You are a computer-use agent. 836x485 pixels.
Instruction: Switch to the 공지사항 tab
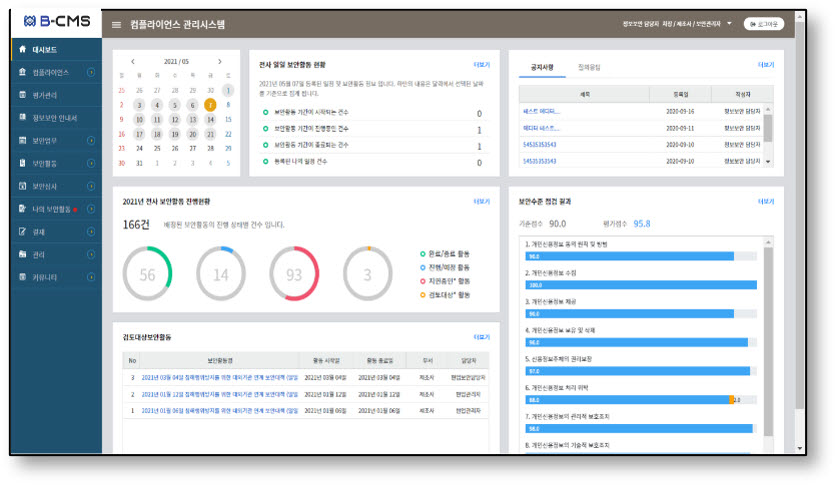pyautogui.click(x=542, y=67)
